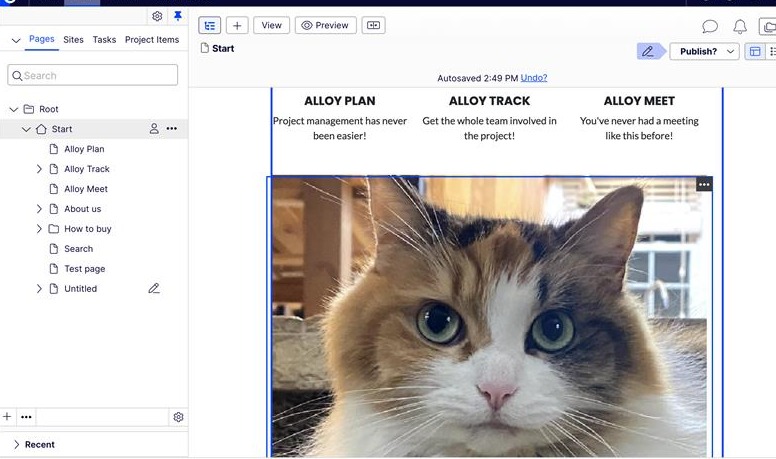Screen dimensions: 776x459
Task: Click the pencil icon beside Untitled page
Action: (154, 289)
